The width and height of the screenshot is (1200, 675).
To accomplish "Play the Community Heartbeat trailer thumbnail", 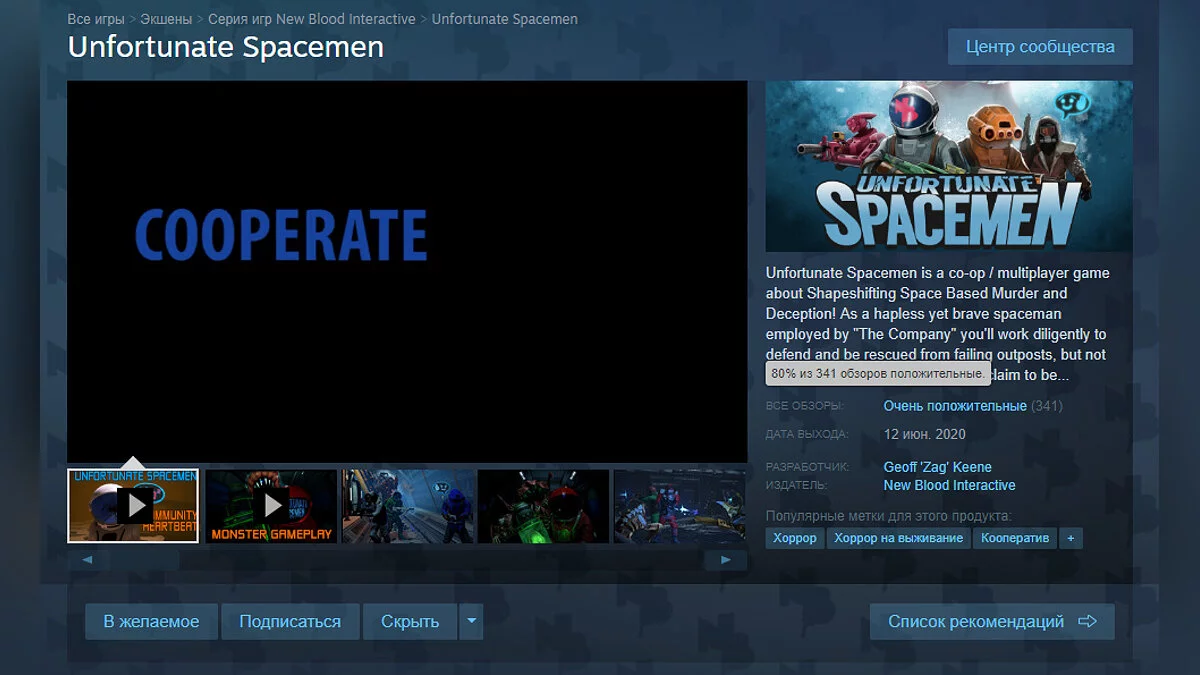I will (x=133, y=506).
